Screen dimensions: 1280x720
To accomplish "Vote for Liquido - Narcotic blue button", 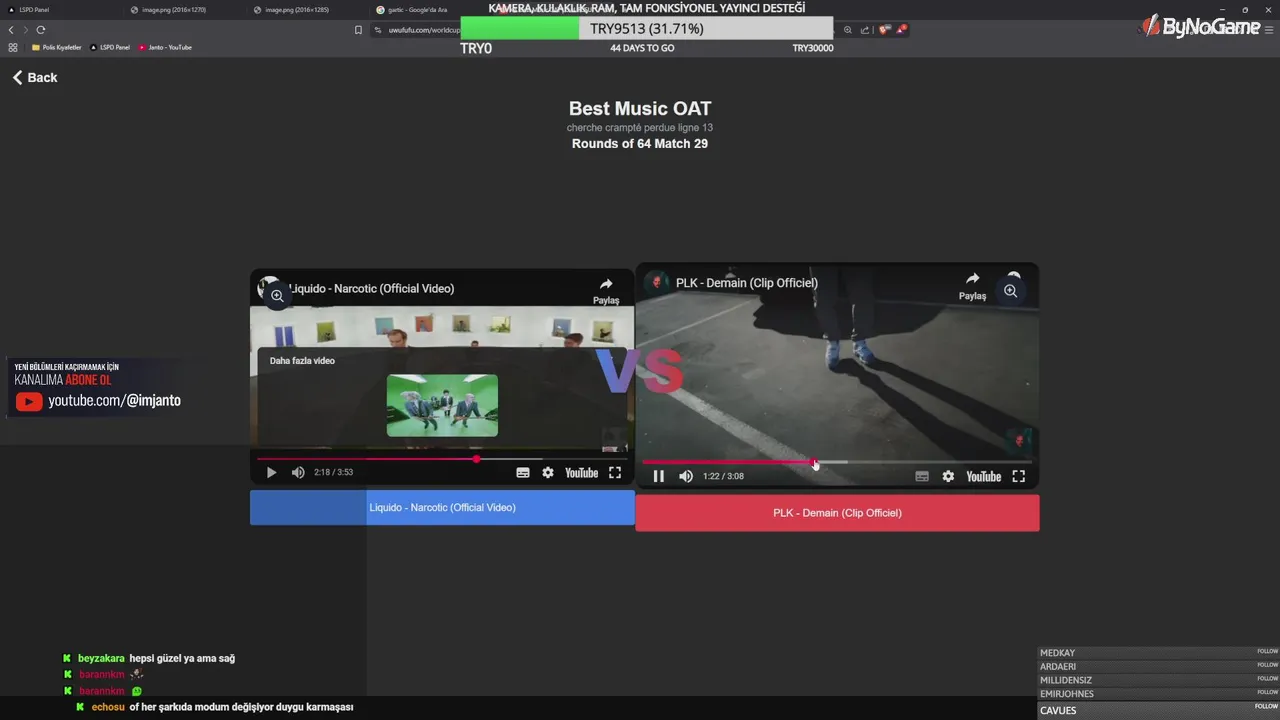I will click(442, 507).
